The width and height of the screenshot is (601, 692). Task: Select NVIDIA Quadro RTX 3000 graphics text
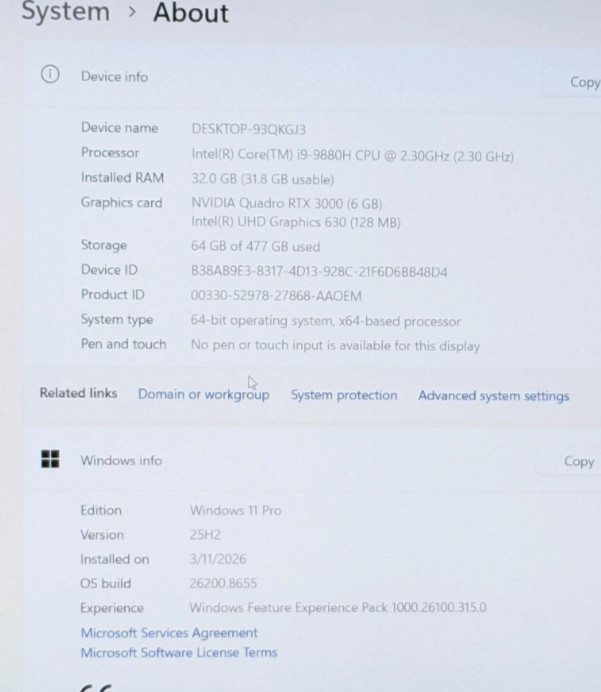click(x=286, y=203)
